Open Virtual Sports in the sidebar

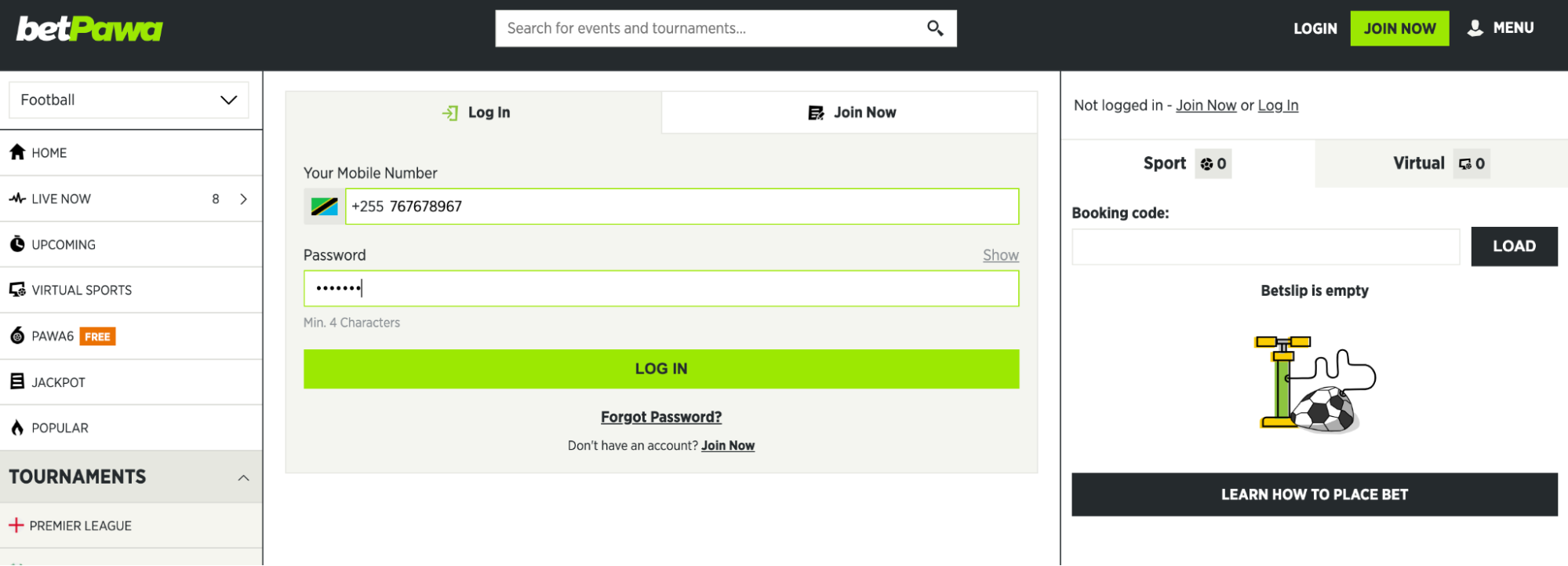coord(131,290)
